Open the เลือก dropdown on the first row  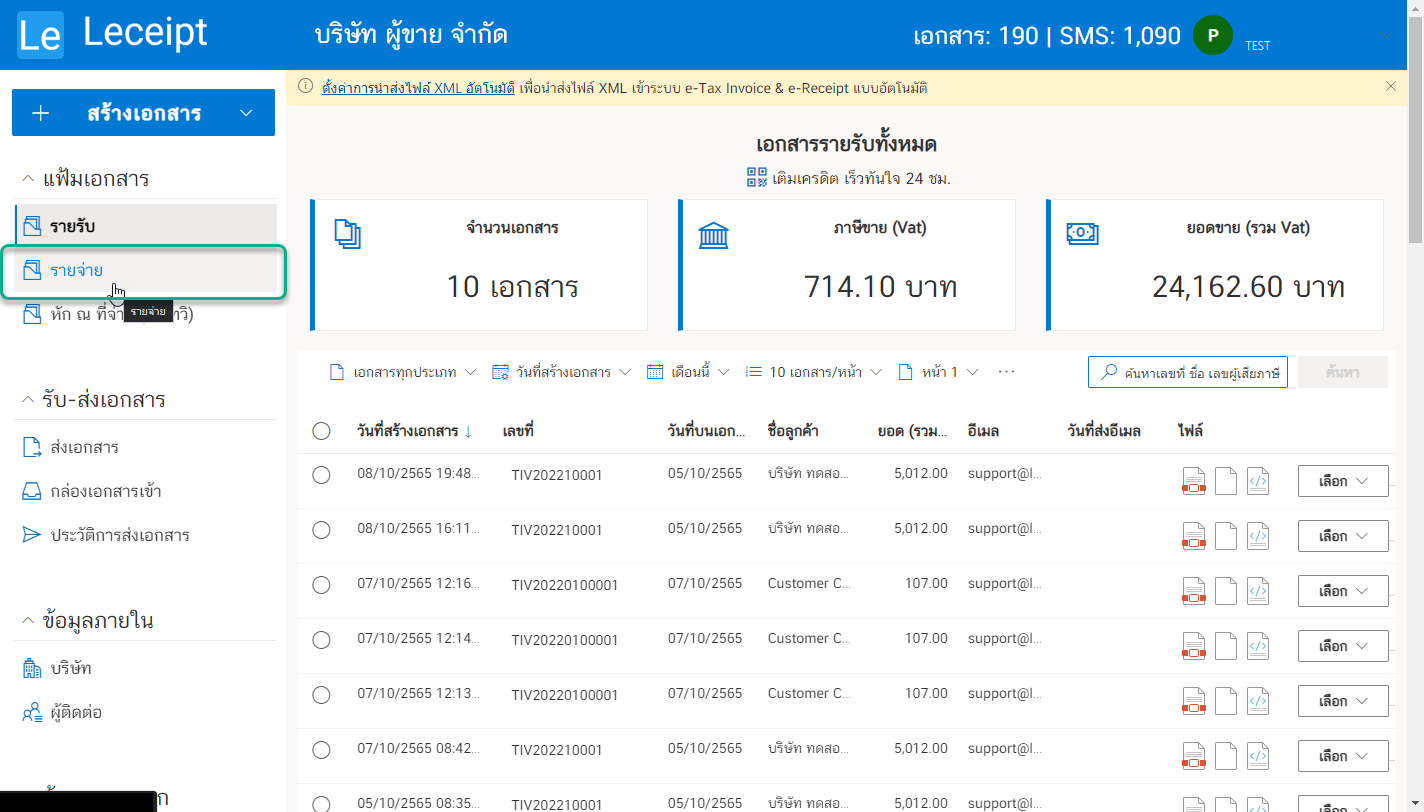[1343, 480]
